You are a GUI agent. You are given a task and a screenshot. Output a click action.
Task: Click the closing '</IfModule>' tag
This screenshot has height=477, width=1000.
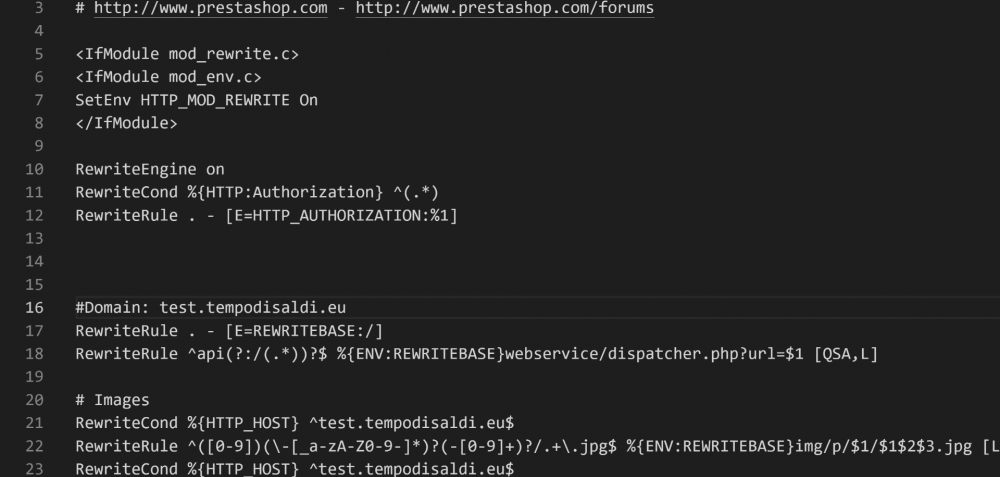point(125,123)
